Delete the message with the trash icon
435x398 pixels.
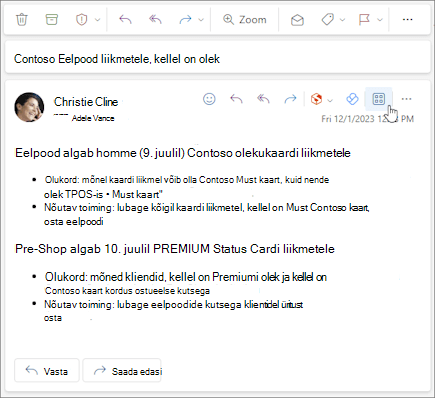point(22,20)
